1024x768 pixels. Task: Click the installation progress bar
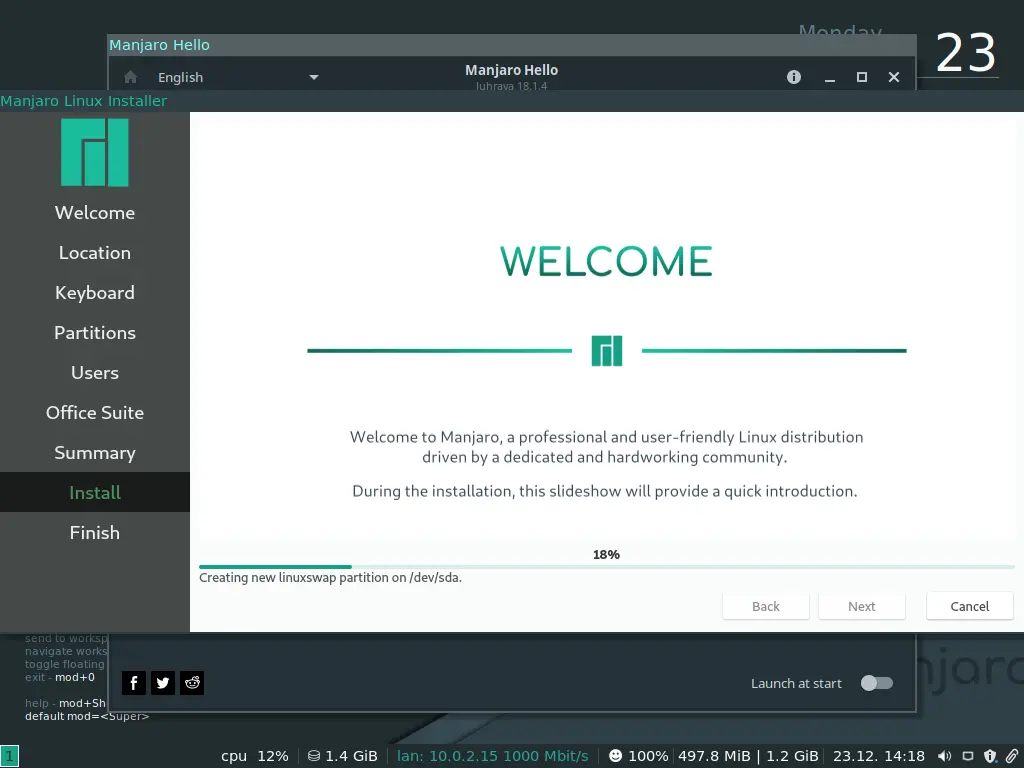click(607, 567)
